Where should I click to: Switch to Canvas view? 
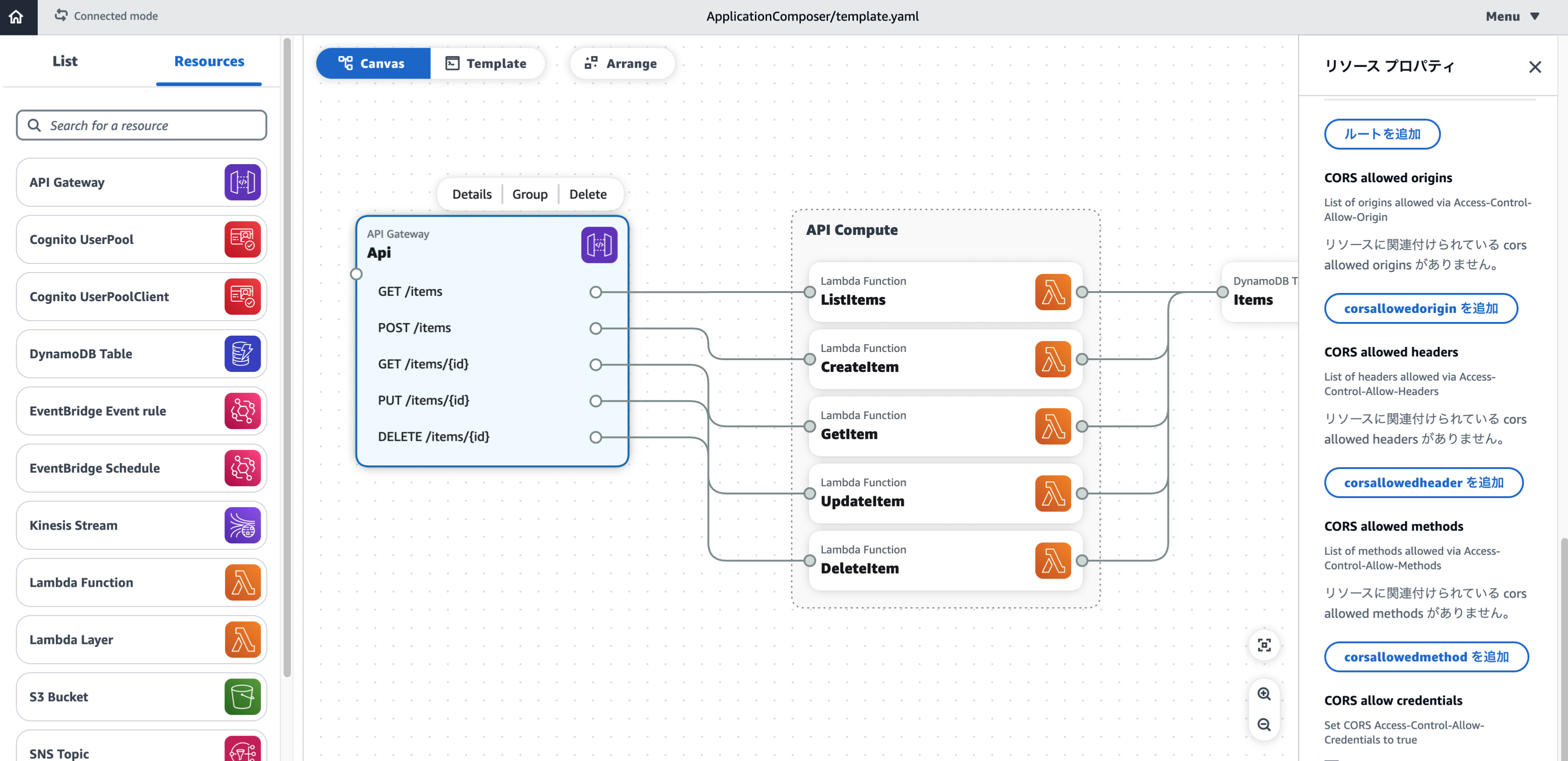pos(373,63)
